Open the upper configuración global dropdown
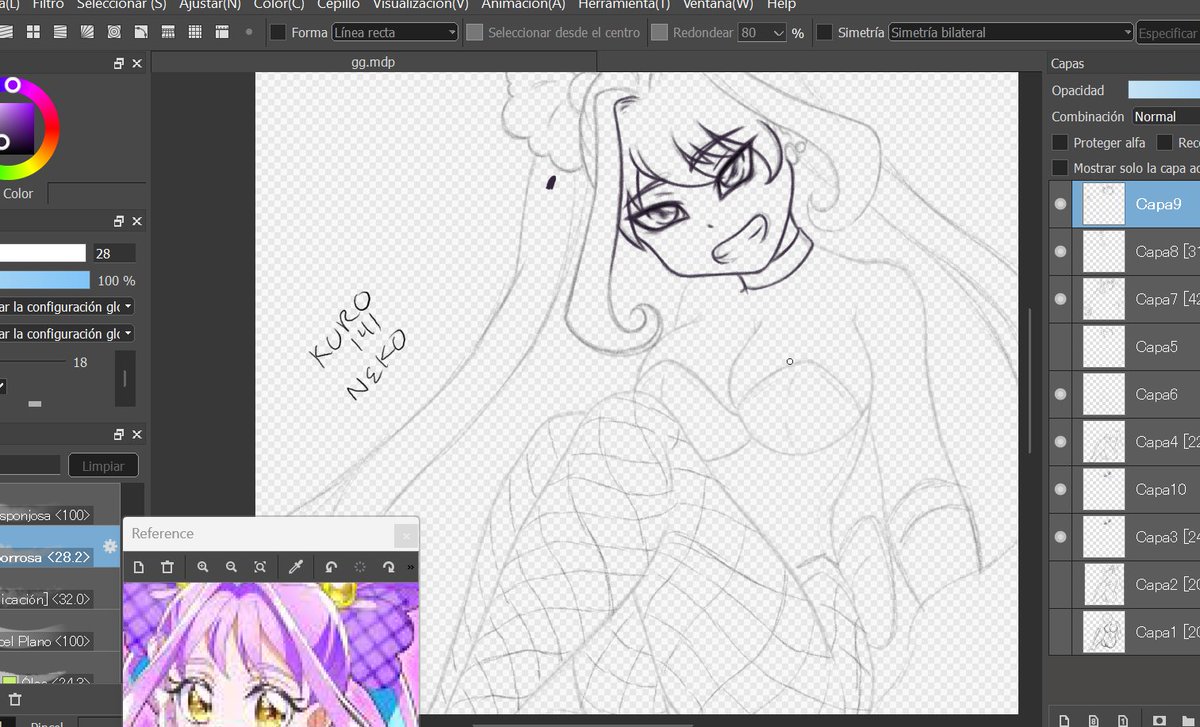This screenshot has width=1200, height=727. click(x=67, y=307)
